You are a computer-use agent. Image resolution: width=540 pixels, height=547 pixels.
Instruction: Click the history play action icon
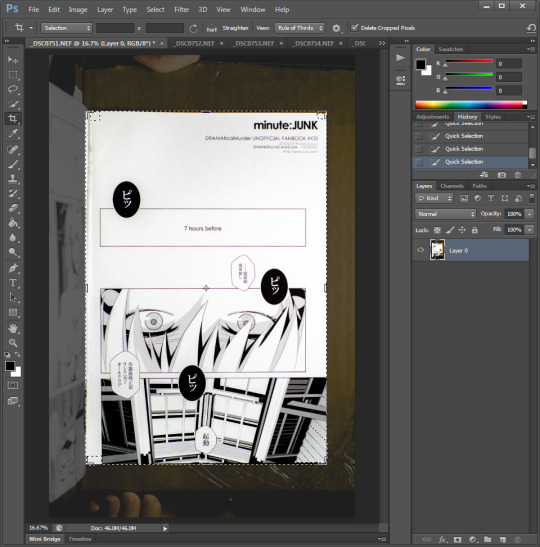[x=400, y=58]
